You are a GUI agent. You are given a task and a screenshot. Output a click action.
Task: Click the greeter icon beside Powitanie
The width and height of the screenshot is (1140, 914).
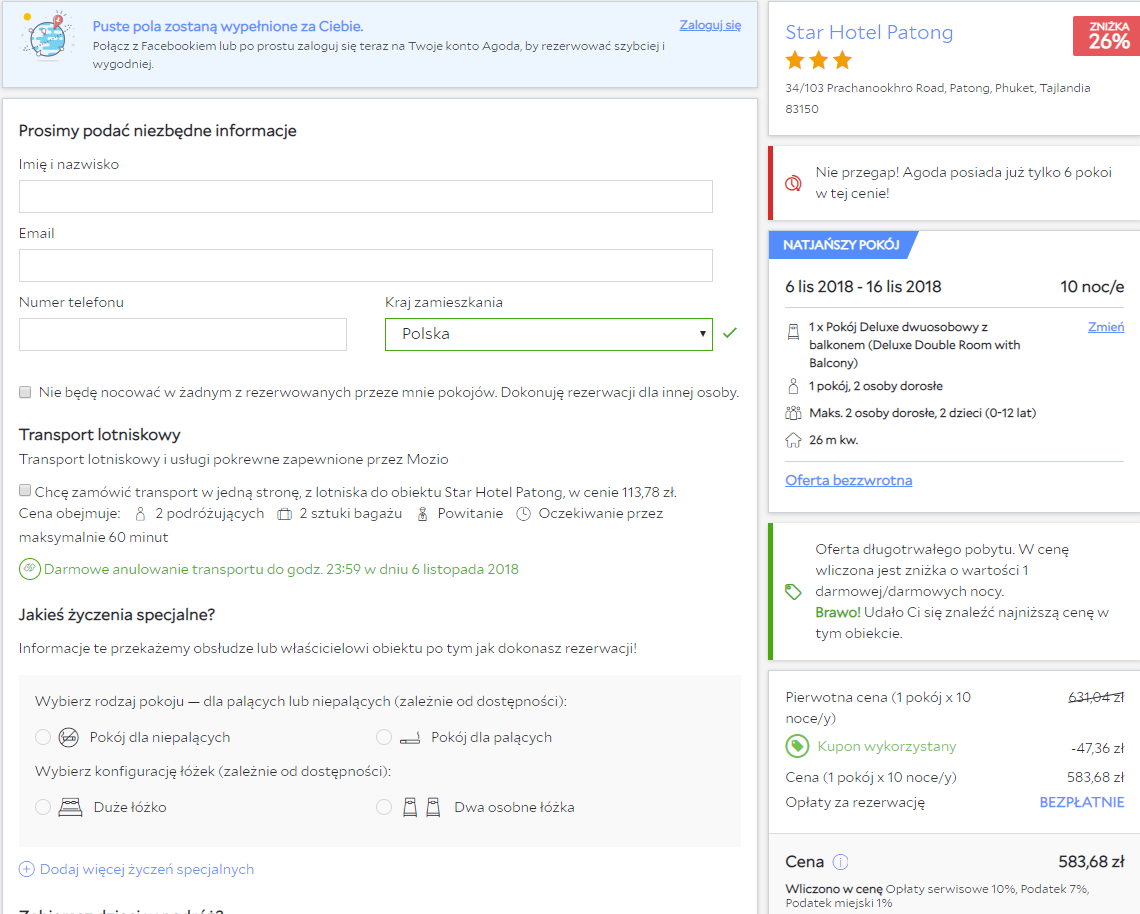[422, 514]
